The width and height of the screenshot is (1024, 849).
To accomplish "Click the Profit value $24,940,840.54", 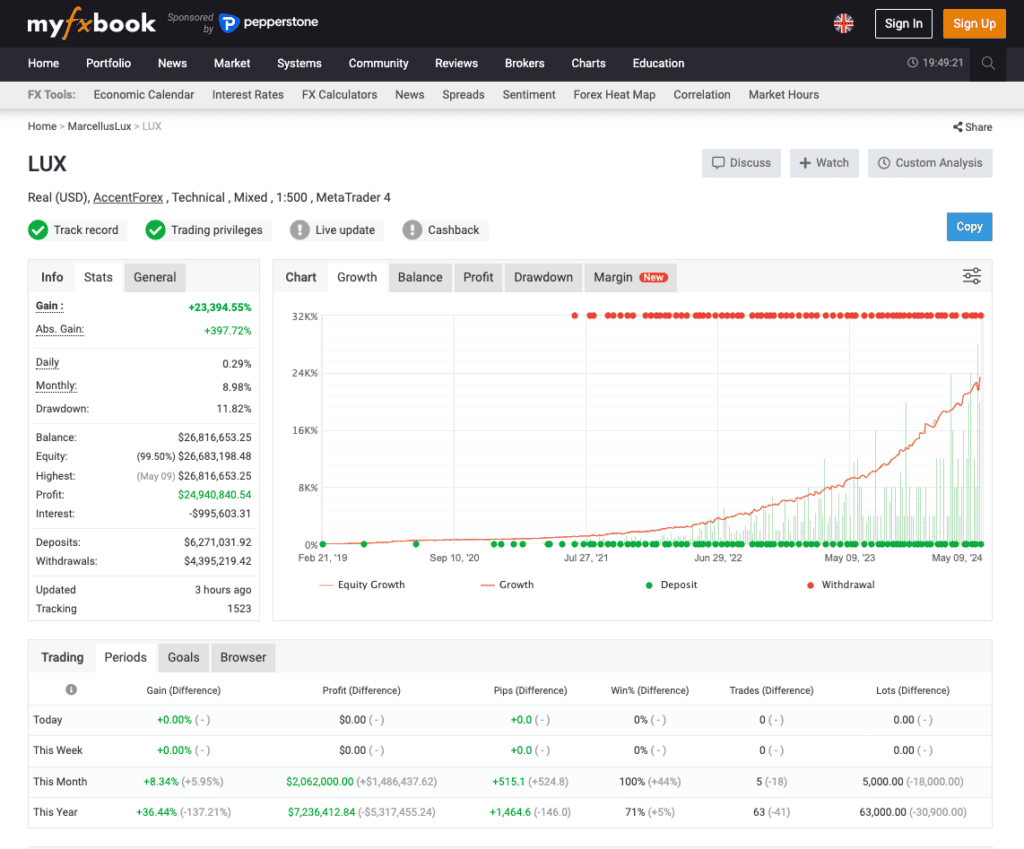I will [214, 494].
